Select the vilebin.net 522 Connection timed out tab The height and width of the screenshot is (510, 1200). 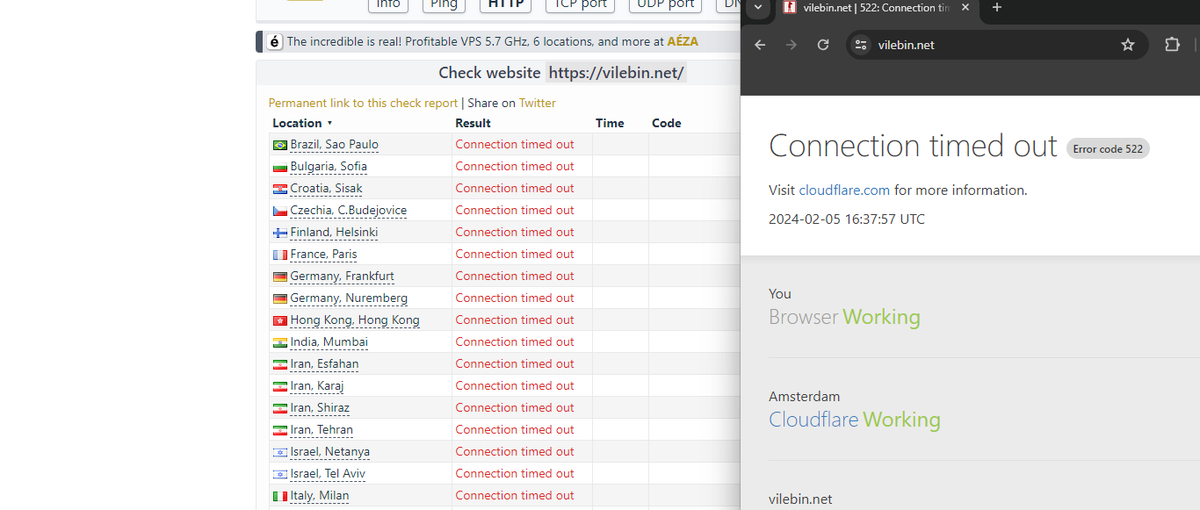(x=874, y=8)
